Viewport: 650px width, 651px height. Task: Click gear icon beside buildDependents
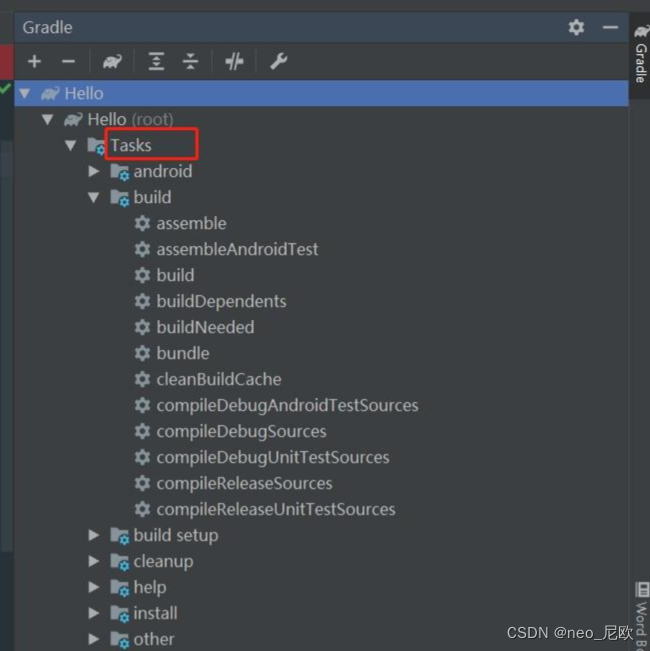coord(142,301)
